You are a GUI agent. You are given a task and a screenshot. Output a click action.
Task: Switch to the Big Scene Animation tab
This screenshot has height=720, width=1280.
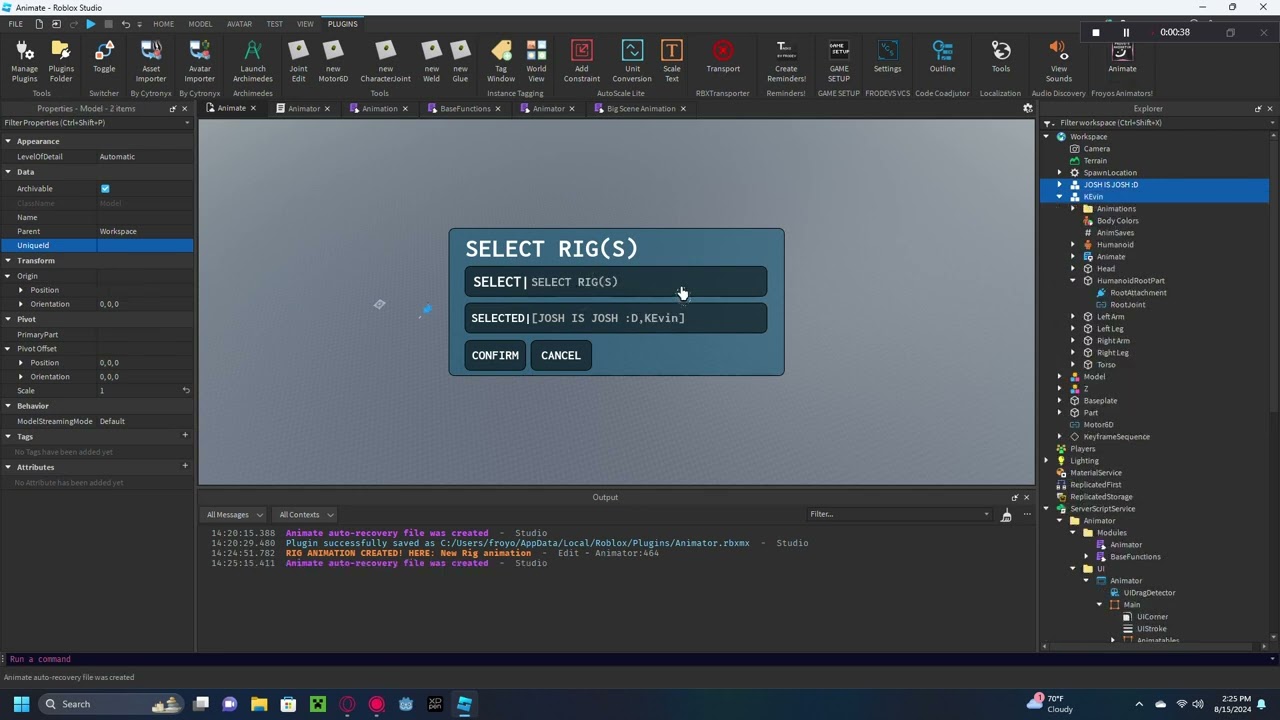640,109
